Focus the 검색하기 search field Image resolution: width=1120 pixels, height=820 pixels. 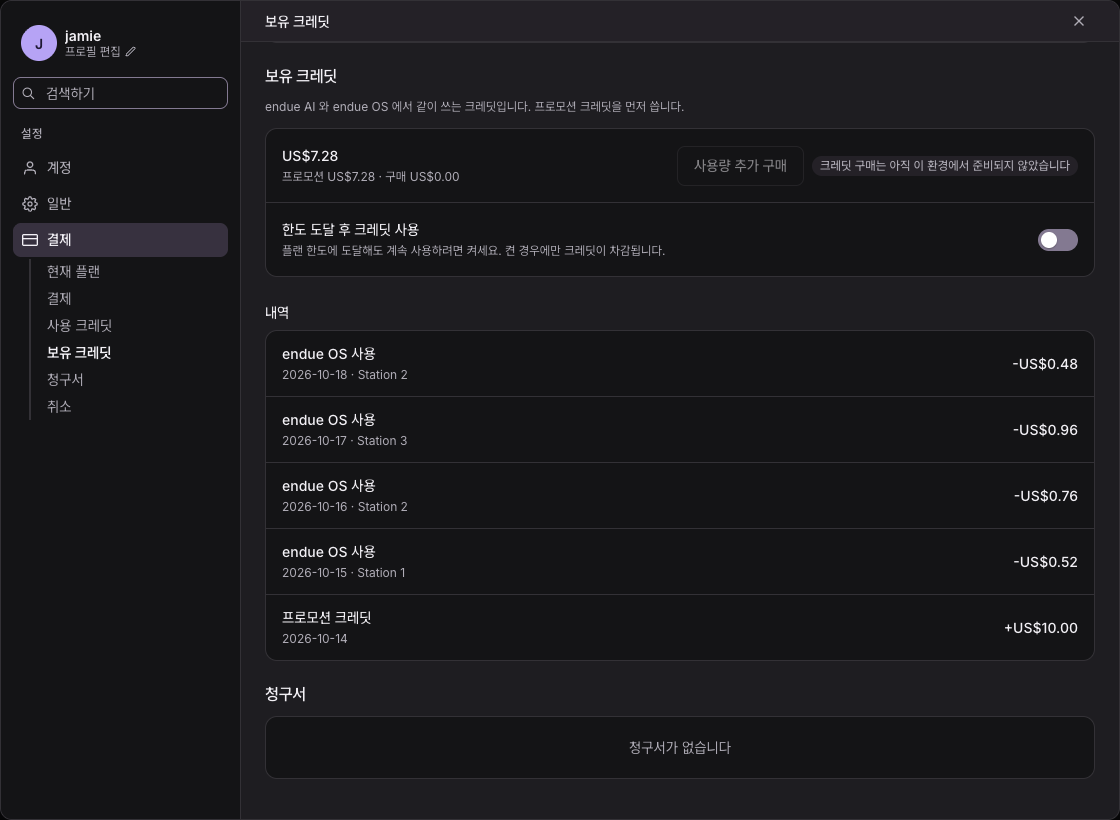tap(120, 93)
